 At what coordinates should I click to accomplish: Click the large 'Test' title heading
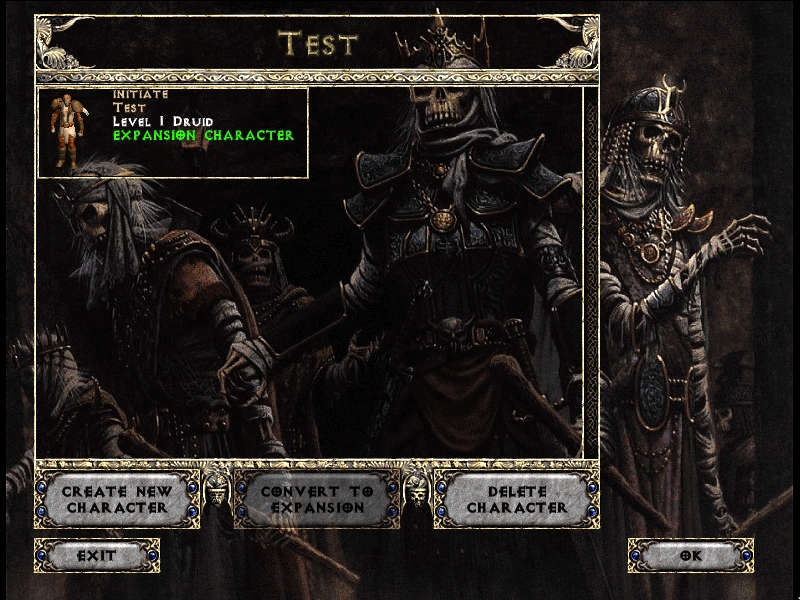pyautogui.click(x=317, y=43)
